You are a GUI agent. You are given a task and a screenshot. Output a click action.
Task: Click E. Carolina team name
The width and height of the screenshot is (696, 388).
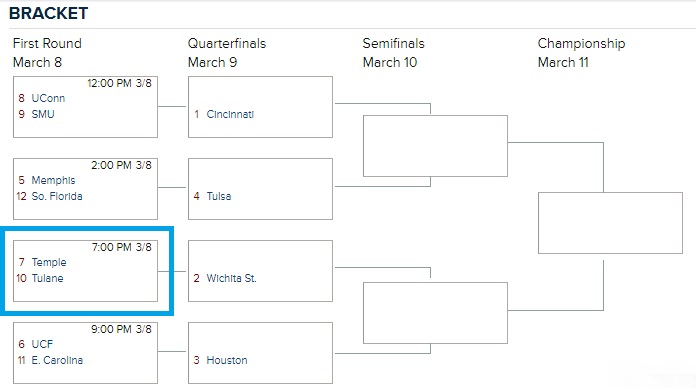click(57, 360)
